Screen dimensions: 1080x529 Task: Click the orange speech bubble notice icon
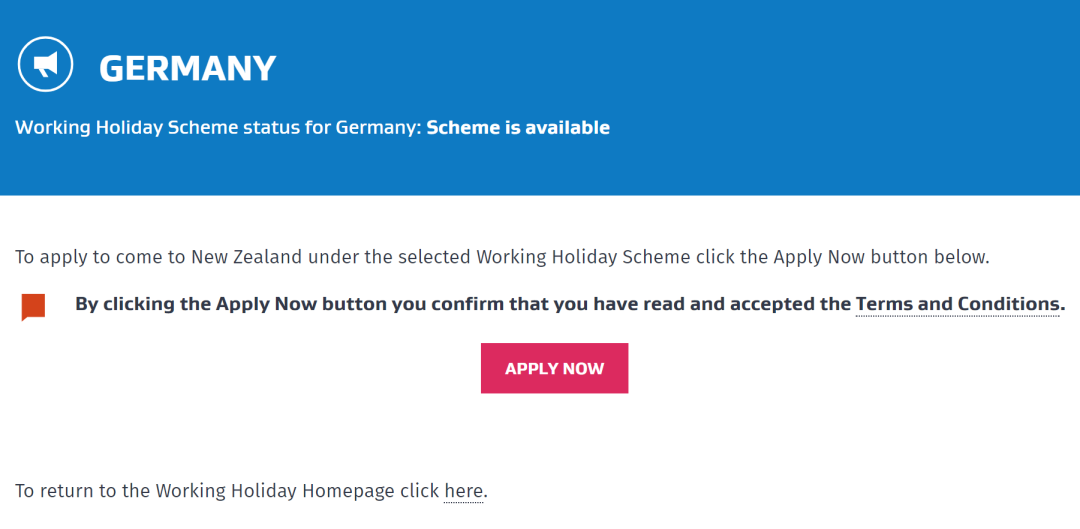33,307
